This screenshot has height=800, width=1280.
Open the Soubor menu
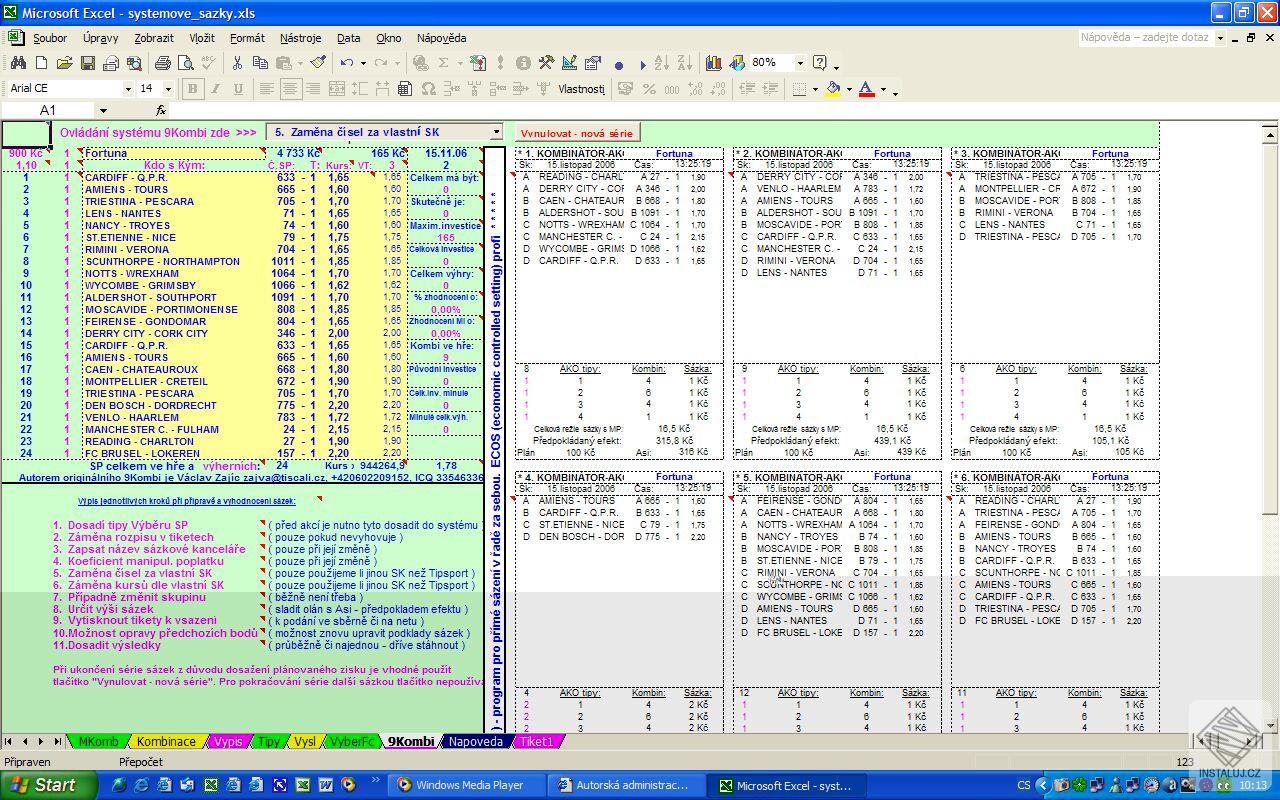pos(50,38)
